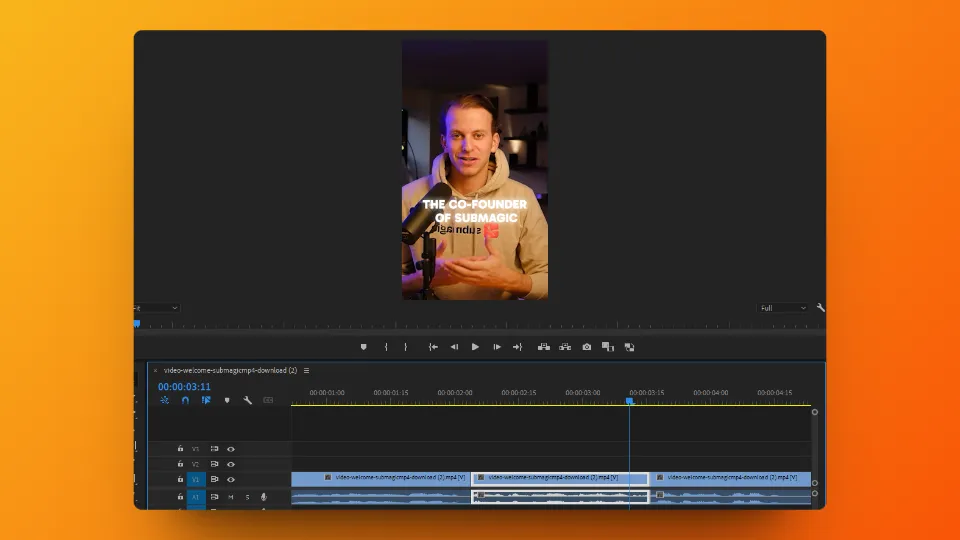This screenshot has height=540, width=960.
Task: Click voice-over record microphone on A1
Action: [x=264, y=497]
